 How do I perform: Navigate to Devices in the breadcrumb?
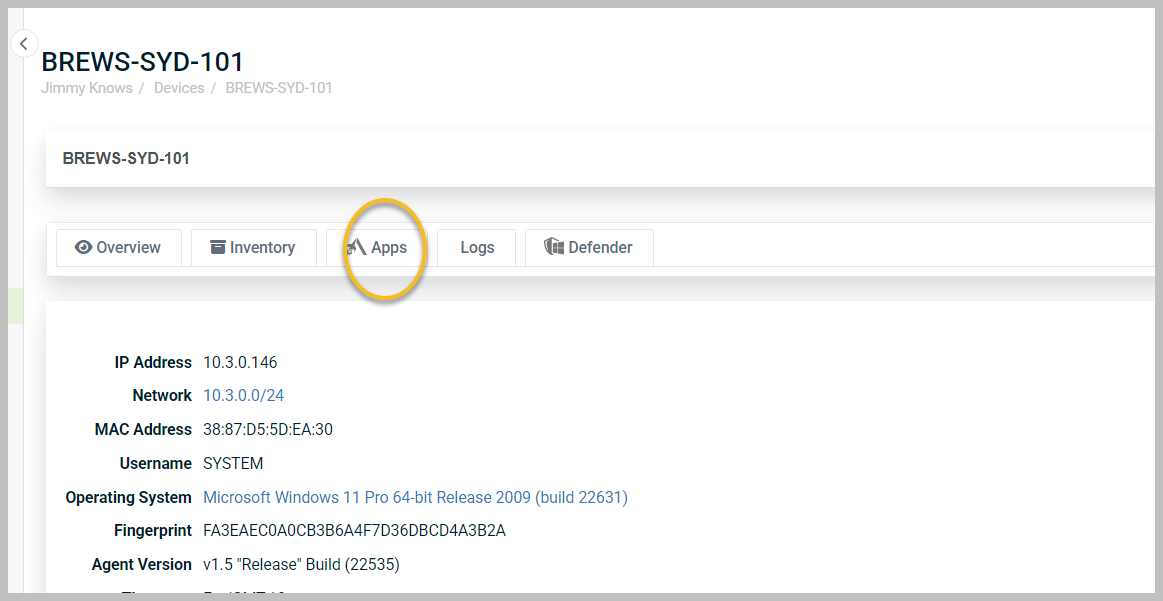pyautogui.click(x=179, y=88)
